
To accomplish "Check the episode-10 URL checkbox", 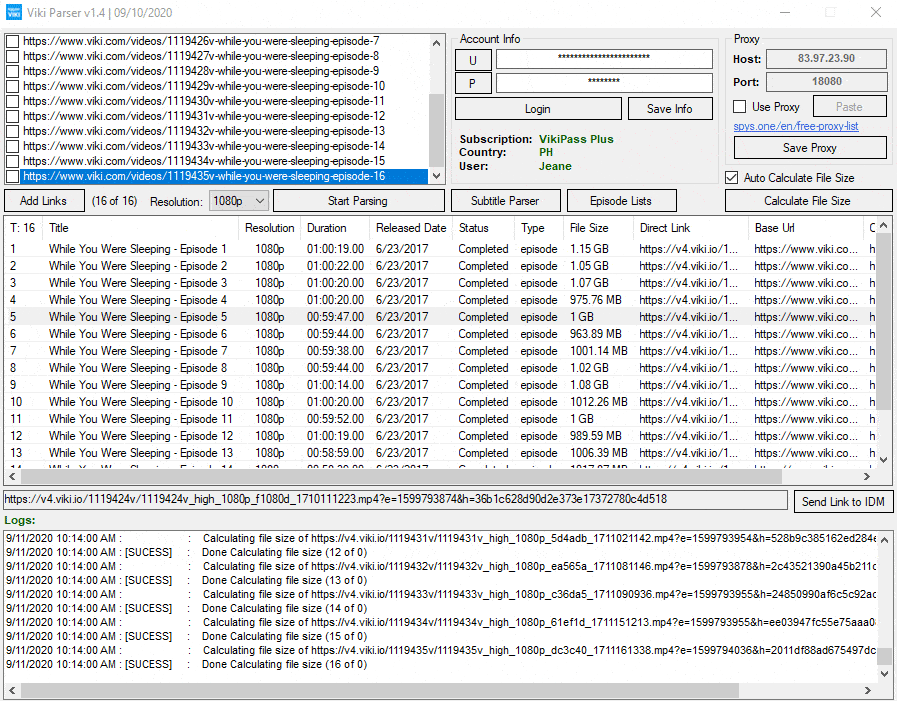I will pyautogui.click(x=12, y=86).
